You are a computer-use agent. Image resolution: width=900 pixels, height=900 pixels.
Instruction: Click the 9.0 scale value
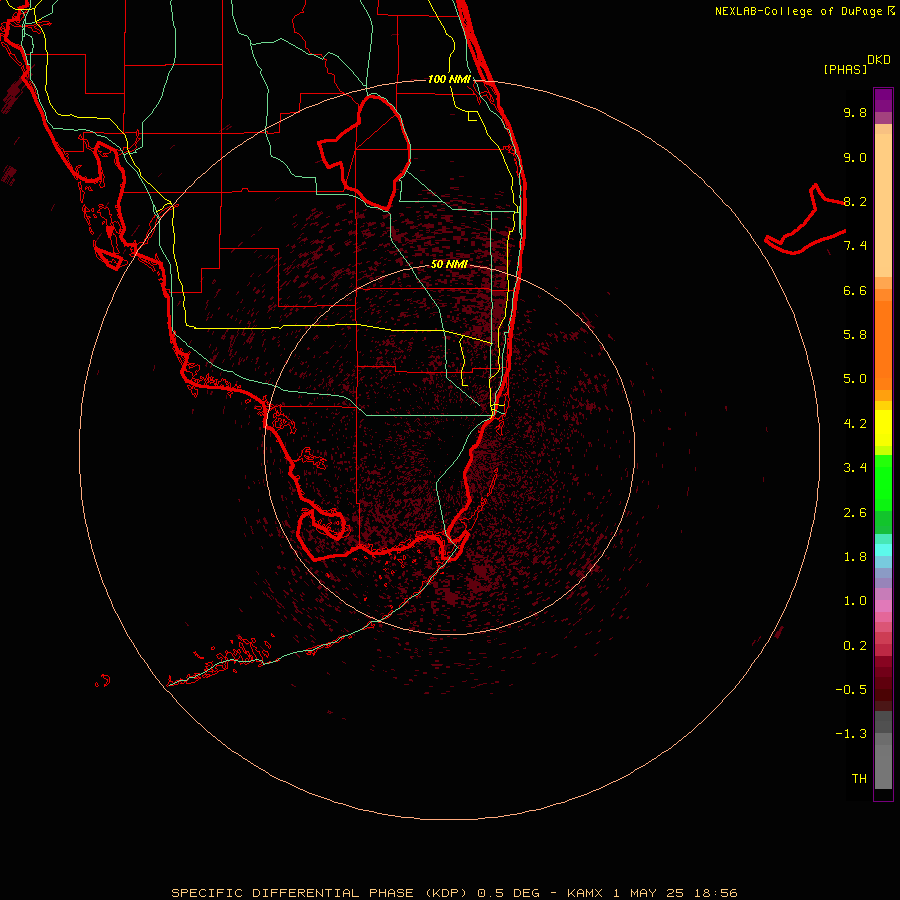[855, 157]
